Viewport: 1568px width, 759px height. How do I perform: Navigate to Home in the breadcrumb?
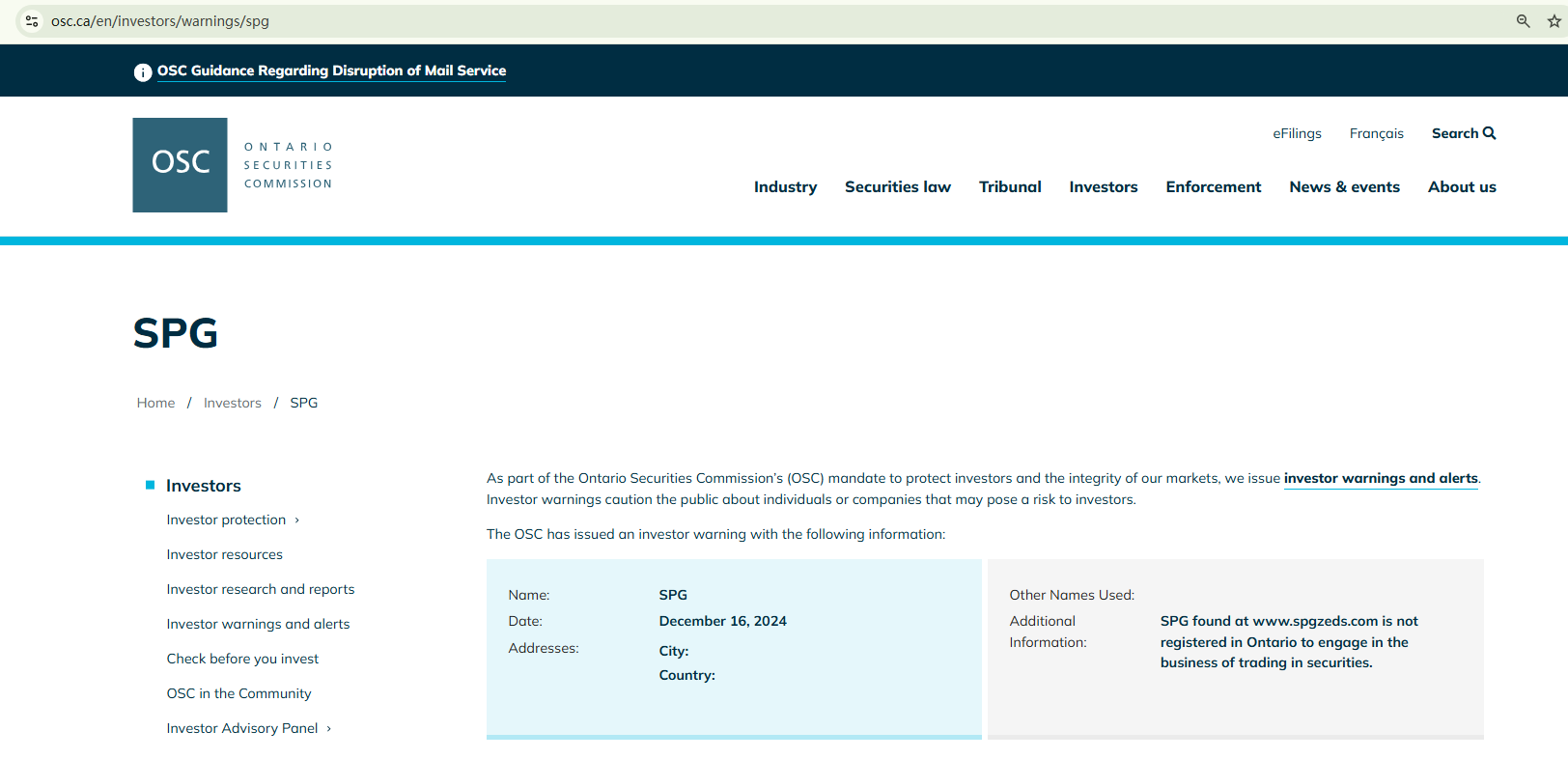point(155,403)
